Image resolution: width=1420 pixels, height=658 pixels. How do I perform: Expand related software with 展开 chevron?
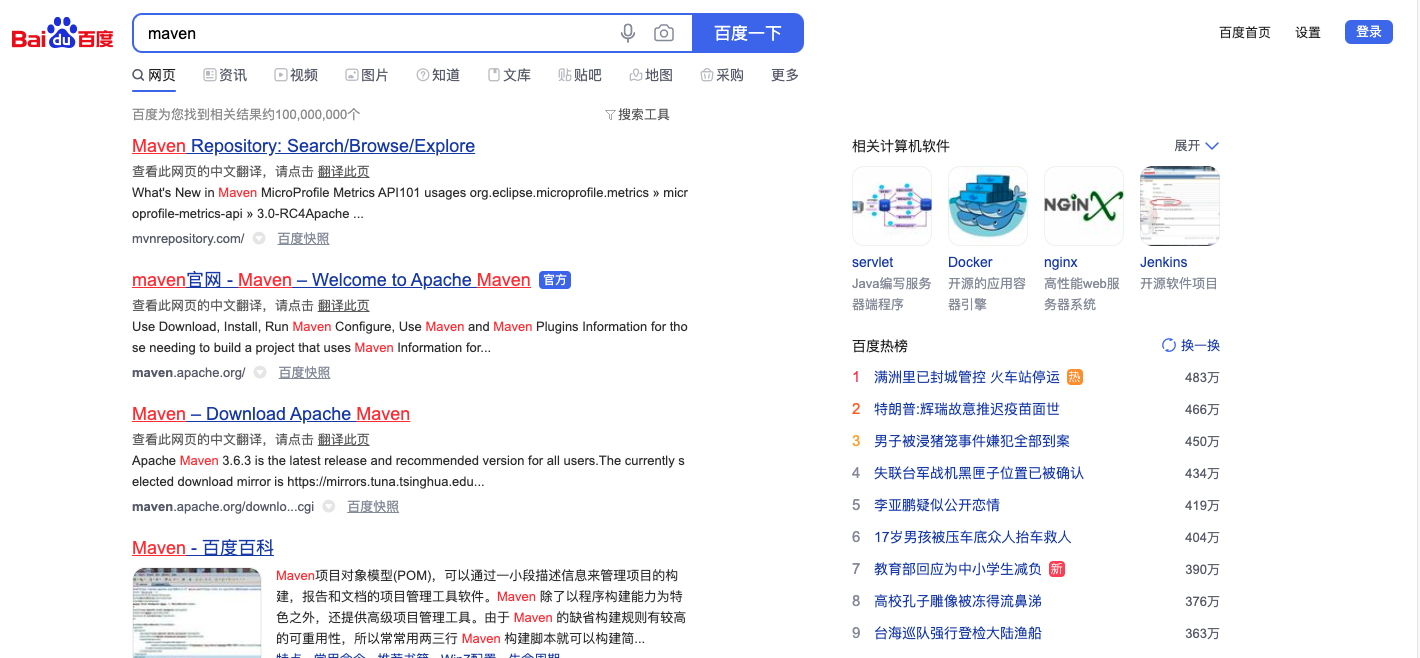(1197, 146)
